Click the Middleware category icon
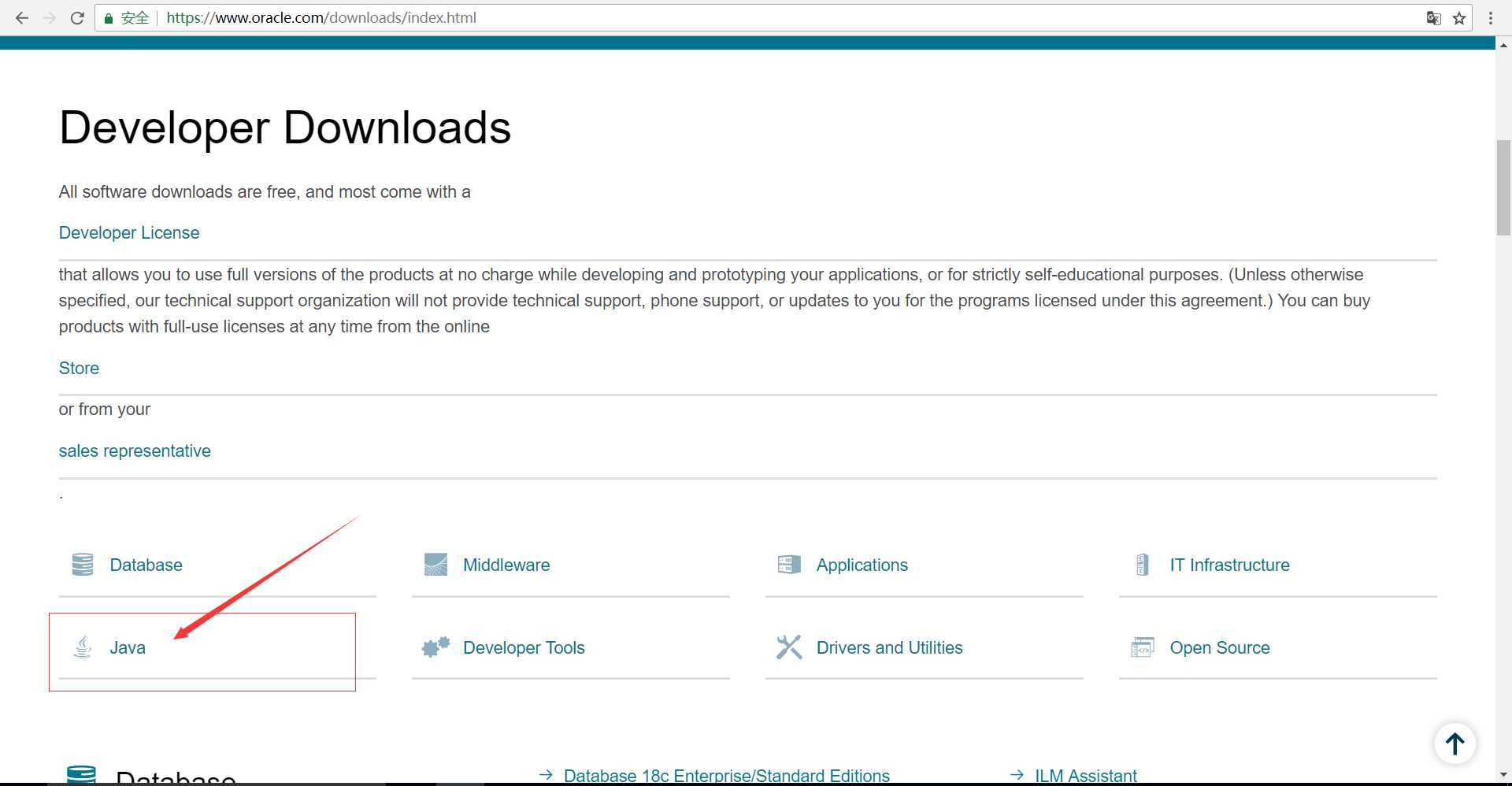This screenshot has height=786, width=1512. (x=435, y=565)
